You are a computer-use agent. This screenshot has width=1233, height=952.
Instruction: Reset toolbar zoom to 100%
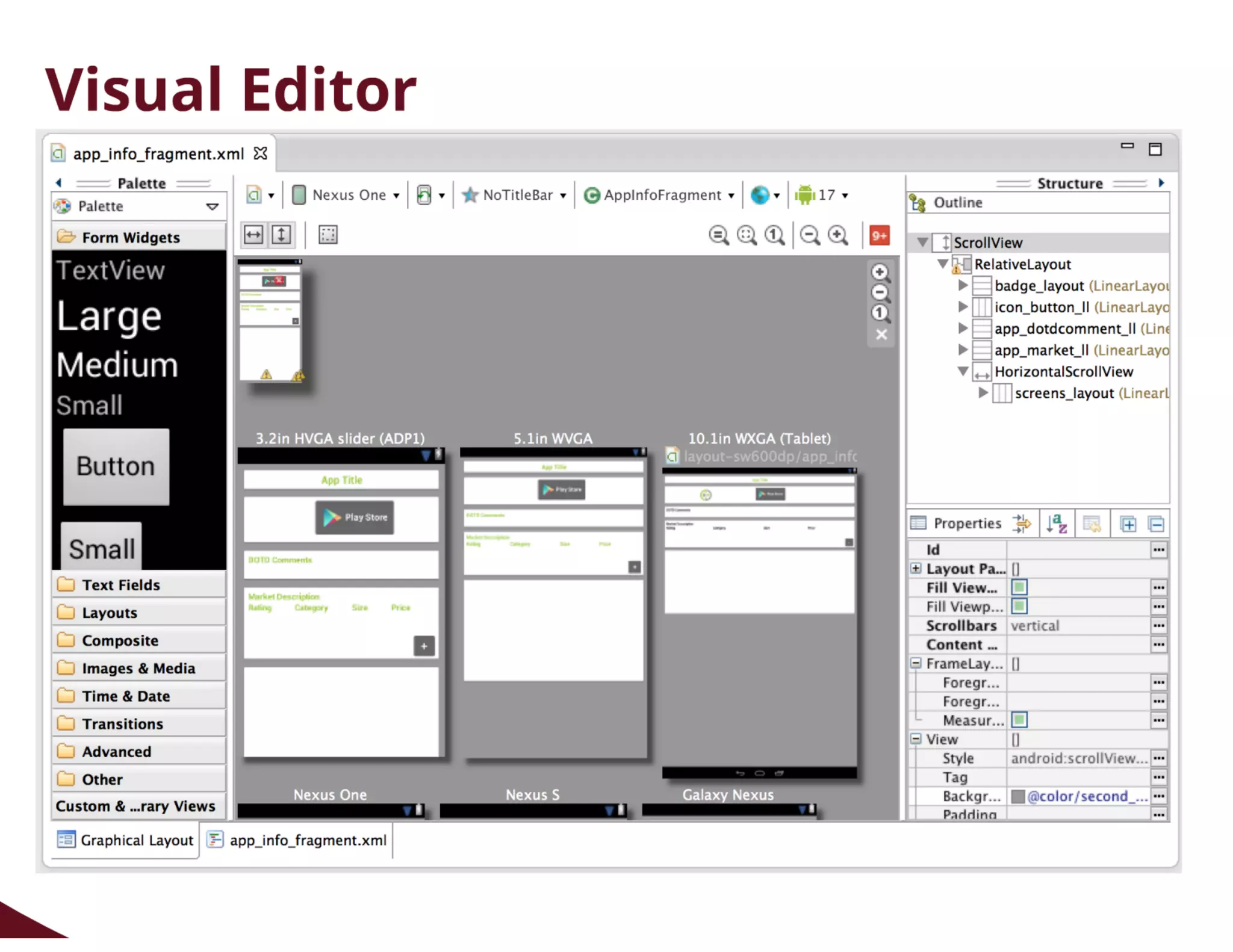click(774, 235)
